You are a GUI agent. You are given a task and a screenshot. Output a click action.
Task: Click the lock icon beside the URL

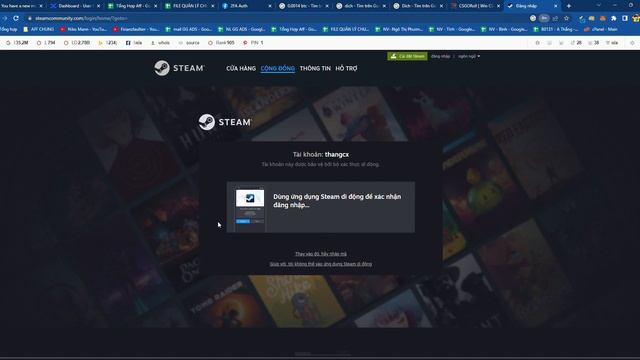tap(29, 18)
